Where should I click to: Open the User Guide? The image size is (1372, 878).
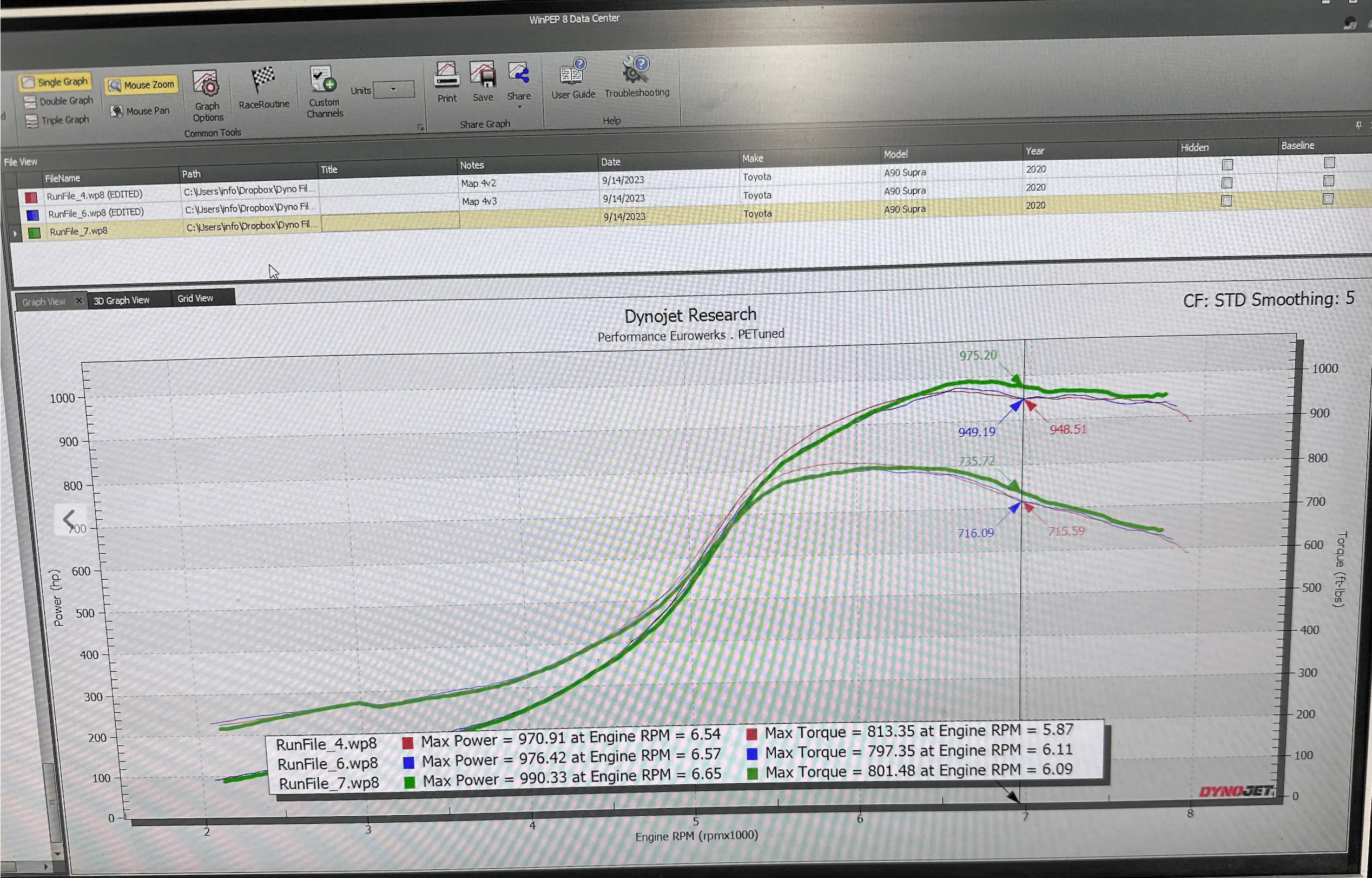pos(573,78)
